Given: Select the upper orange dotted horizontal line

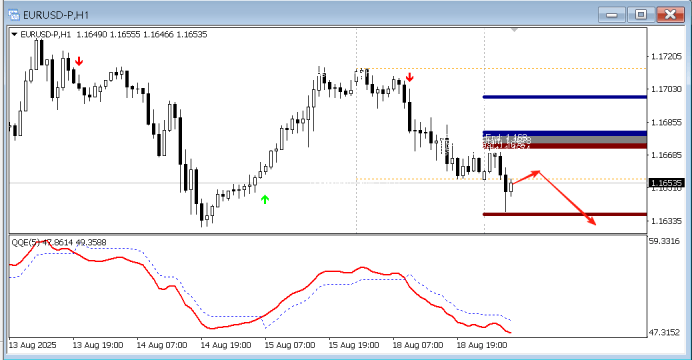Looking at the screenshot, I should [503, 68].
